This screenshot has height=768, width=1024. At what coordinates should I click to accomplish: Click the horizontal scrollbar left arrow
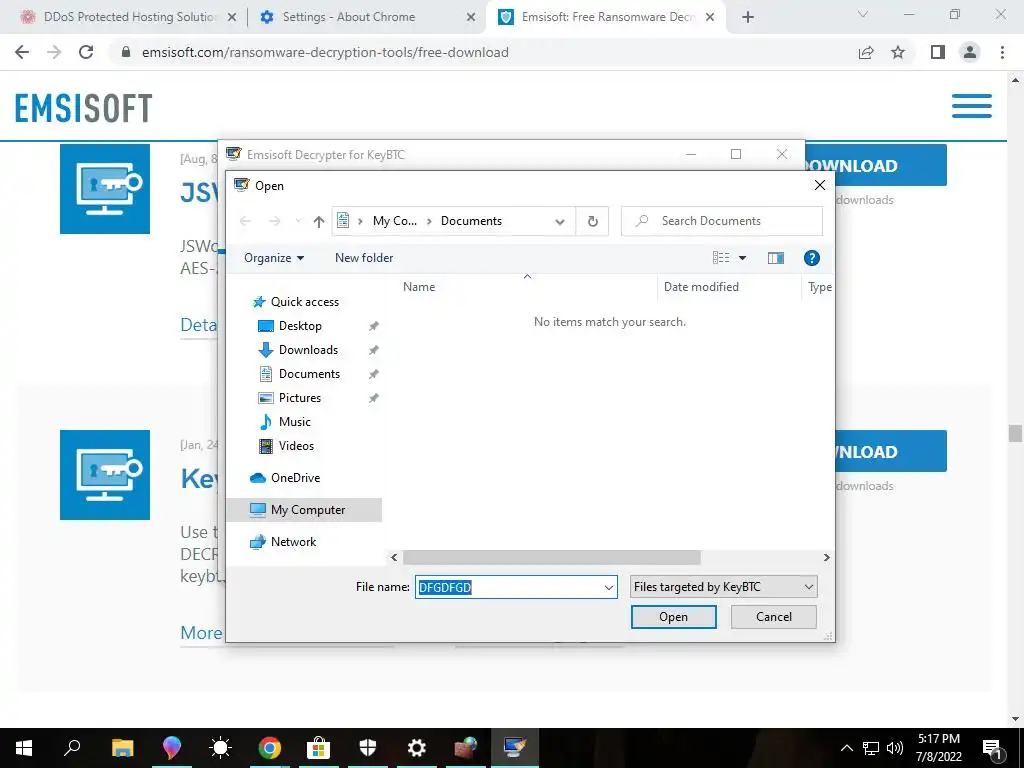394,558
